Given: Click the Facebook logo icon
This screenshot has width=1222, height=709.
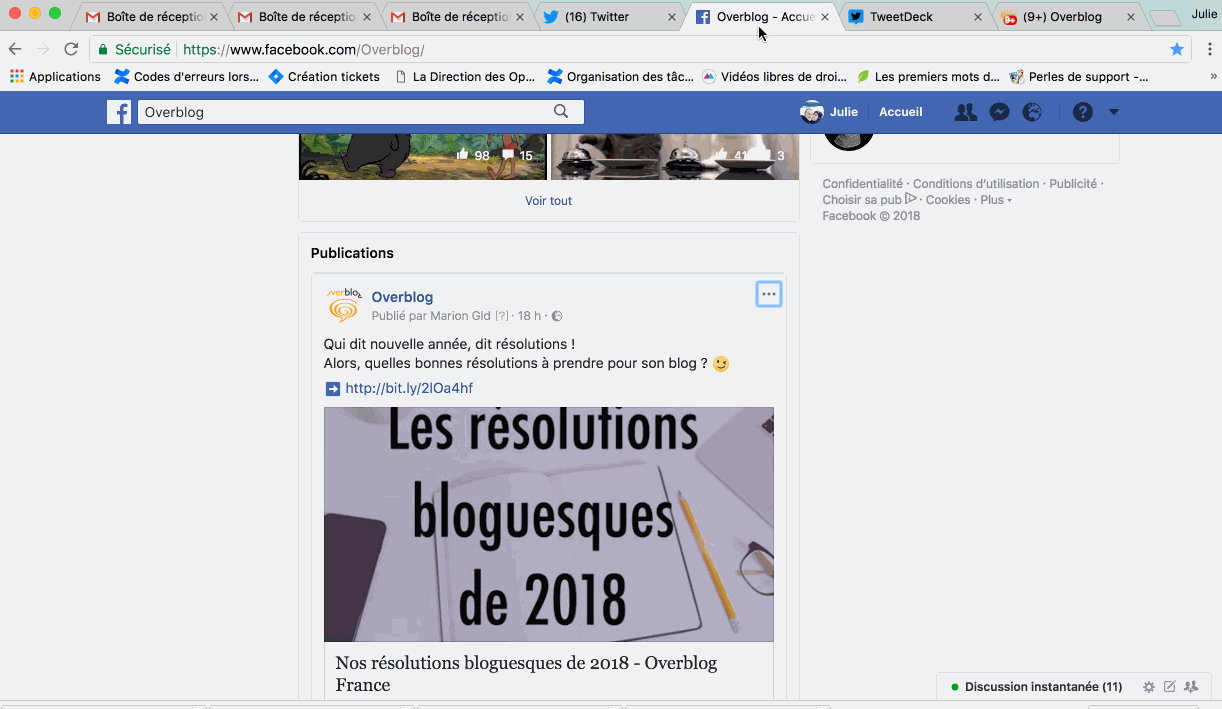Looking at the screenshot, I should tap(119, 112).
